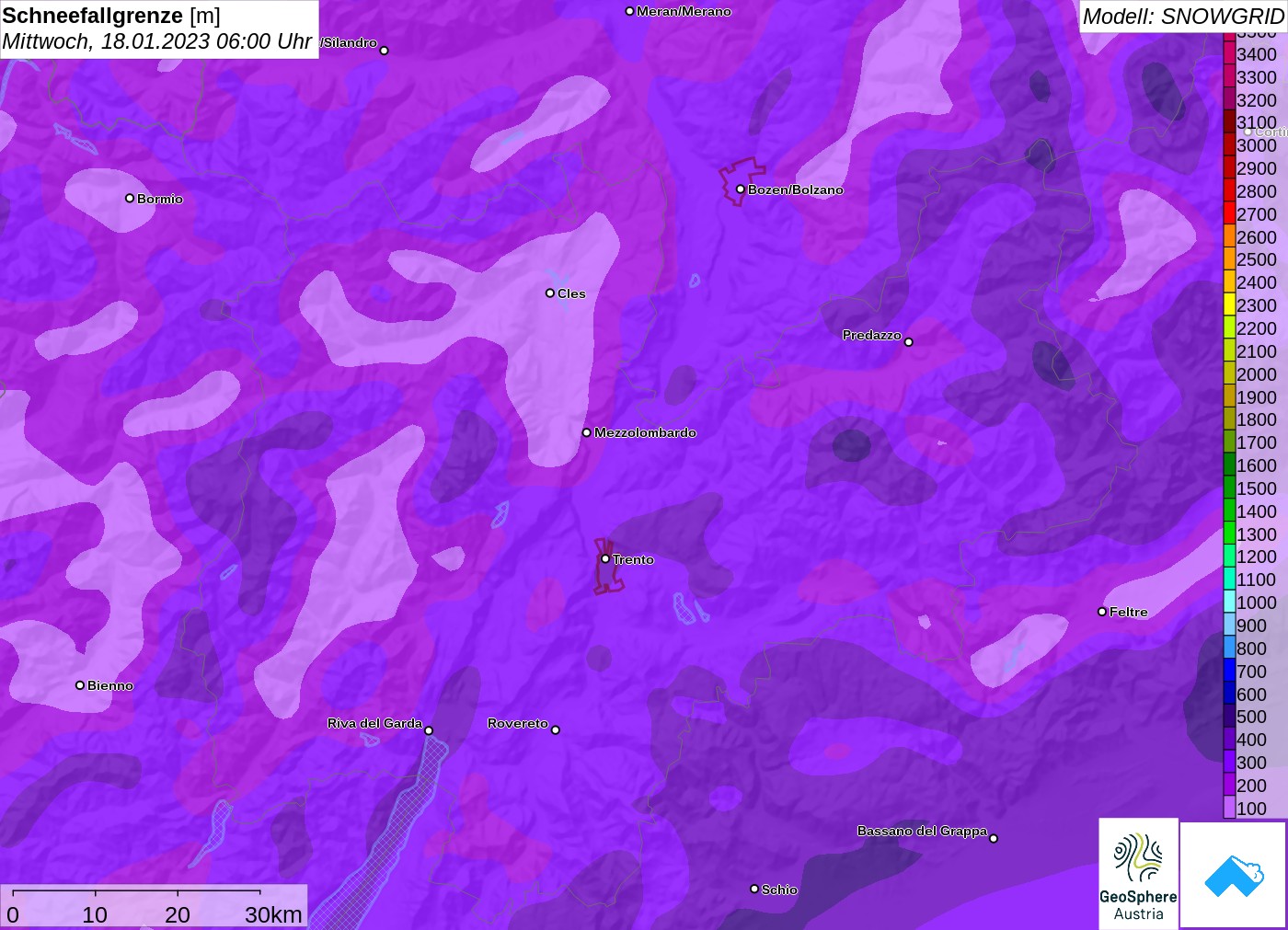Select the Silandro label
Screen dimensions: 1288x930
(x=350, y=42)
